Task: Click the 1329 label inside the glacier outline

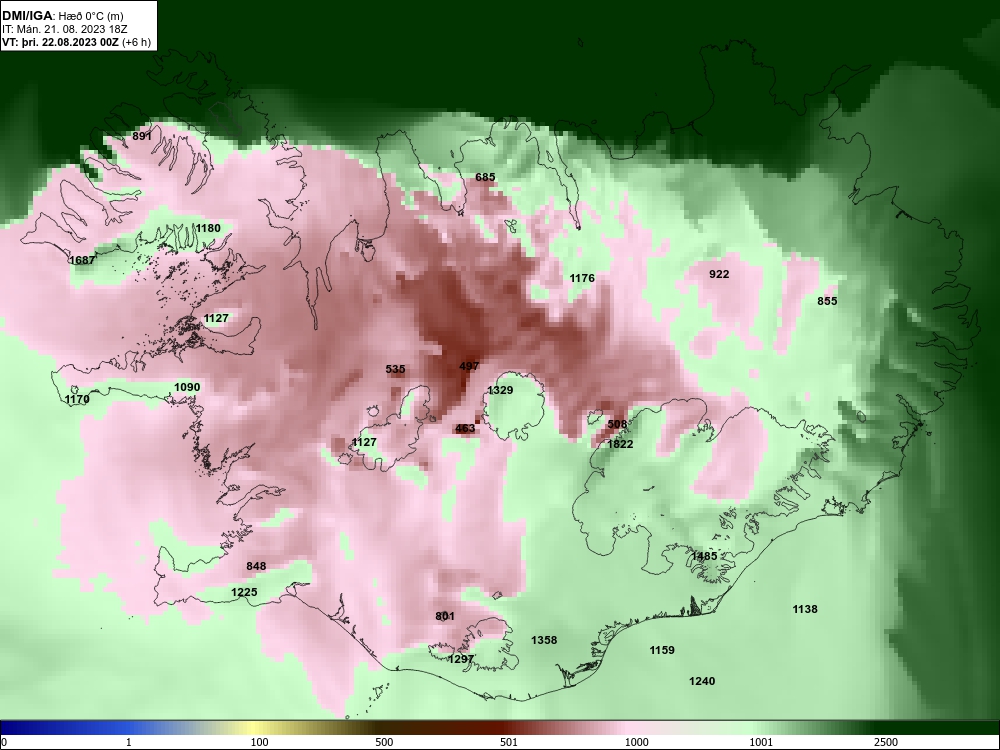Action: (500, 390)
